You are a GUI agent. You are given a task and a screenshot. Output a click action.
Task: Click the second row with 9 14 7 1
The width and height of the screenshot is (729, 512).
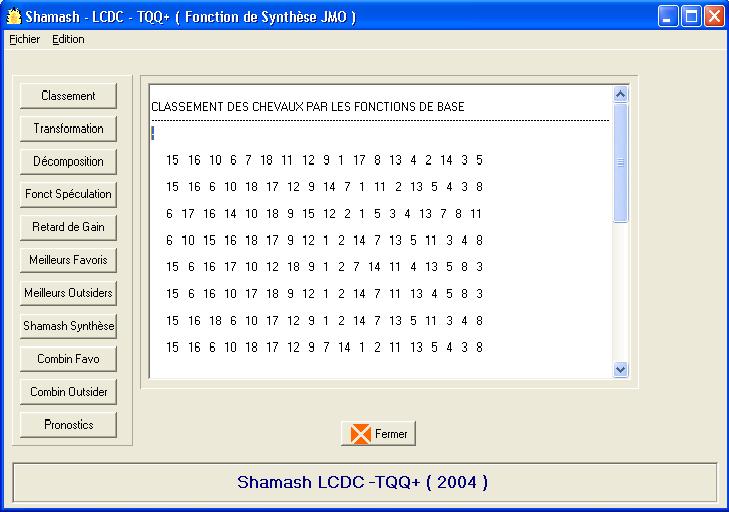pos(325,187)
